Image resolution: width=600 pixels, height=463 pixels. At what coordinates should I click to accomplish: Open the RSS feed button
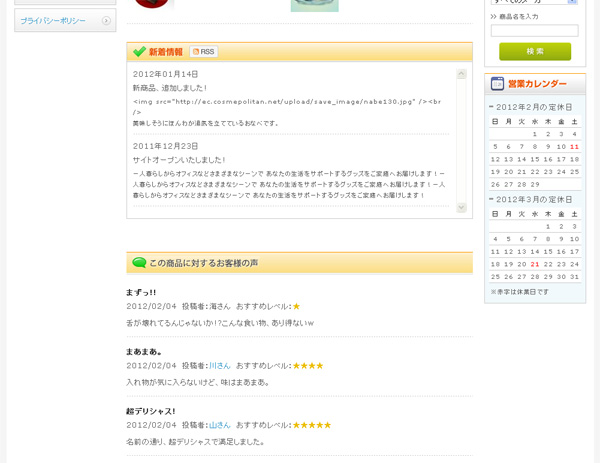click(204, 52)
